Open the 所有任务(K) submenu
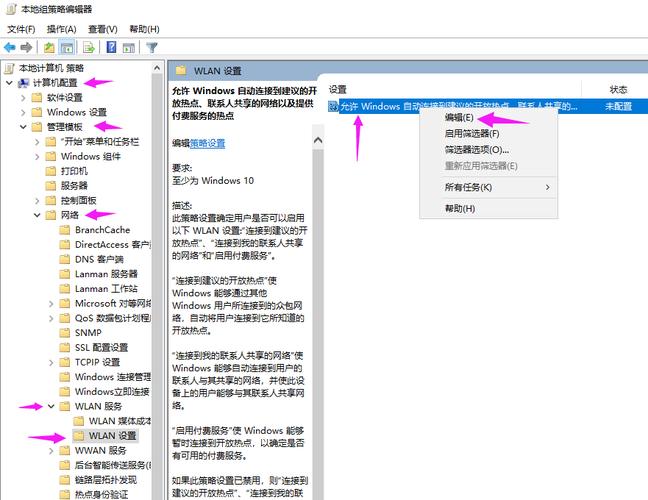 489,187
